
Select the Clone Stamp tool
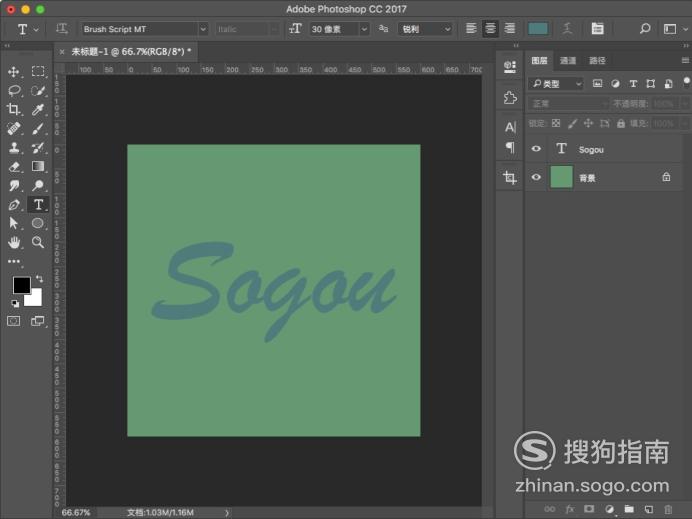(x=14, y=147)
